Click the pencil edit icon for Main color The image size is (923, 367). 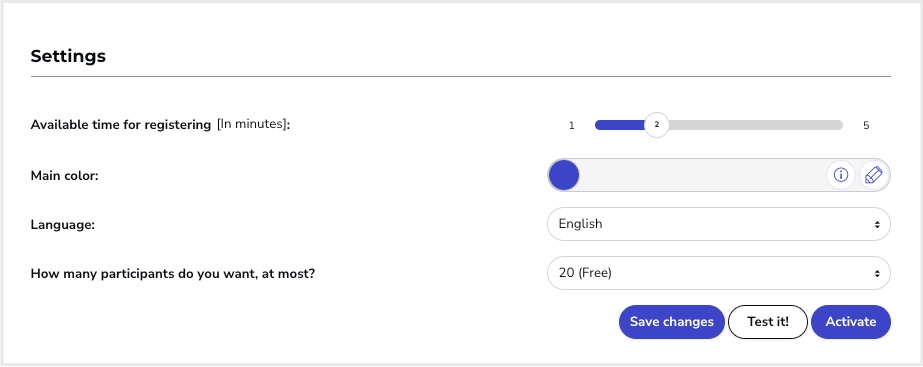874,175
